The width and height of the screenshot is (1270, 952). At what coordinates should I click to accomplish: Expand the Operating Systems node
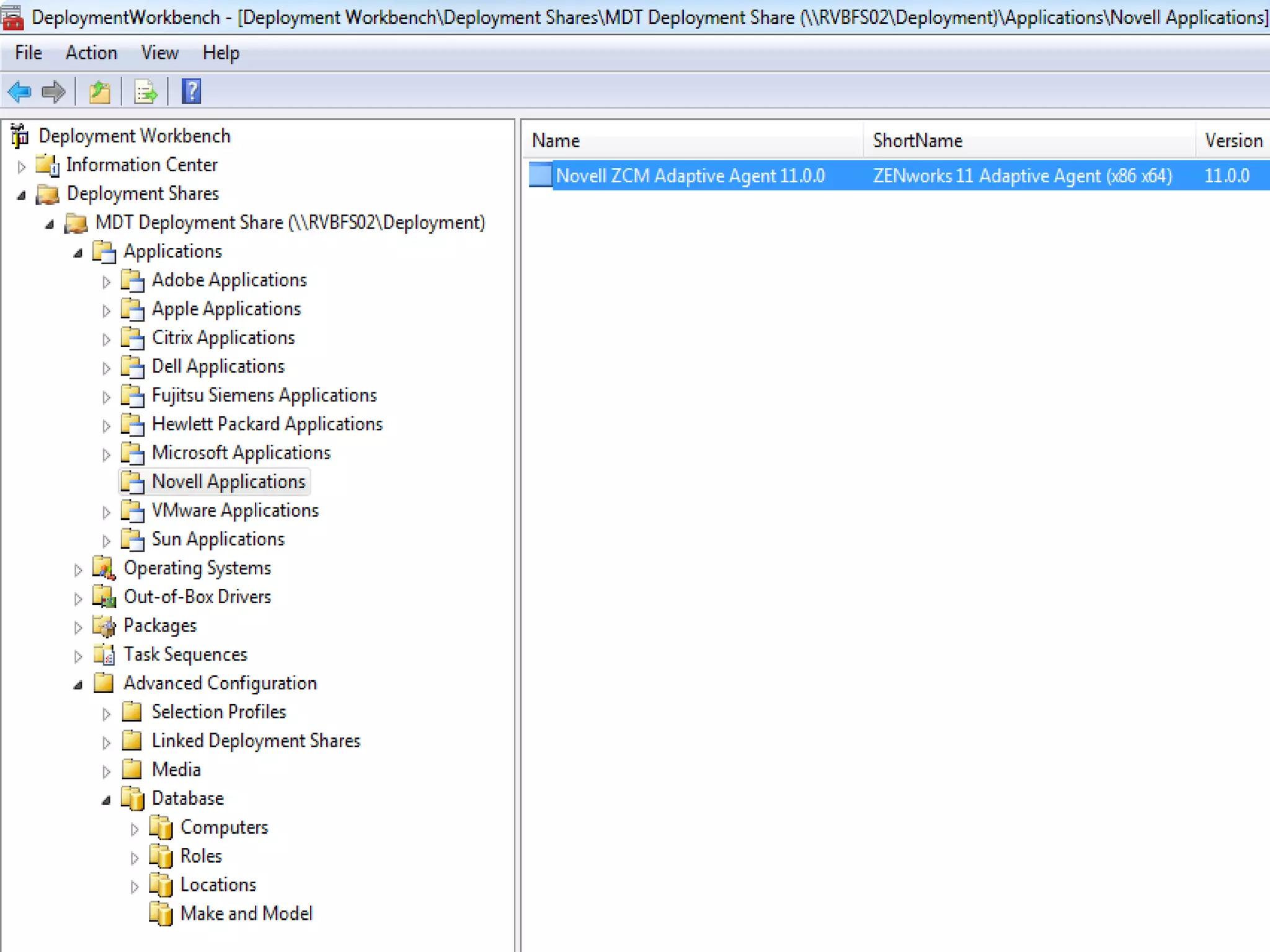78,570
